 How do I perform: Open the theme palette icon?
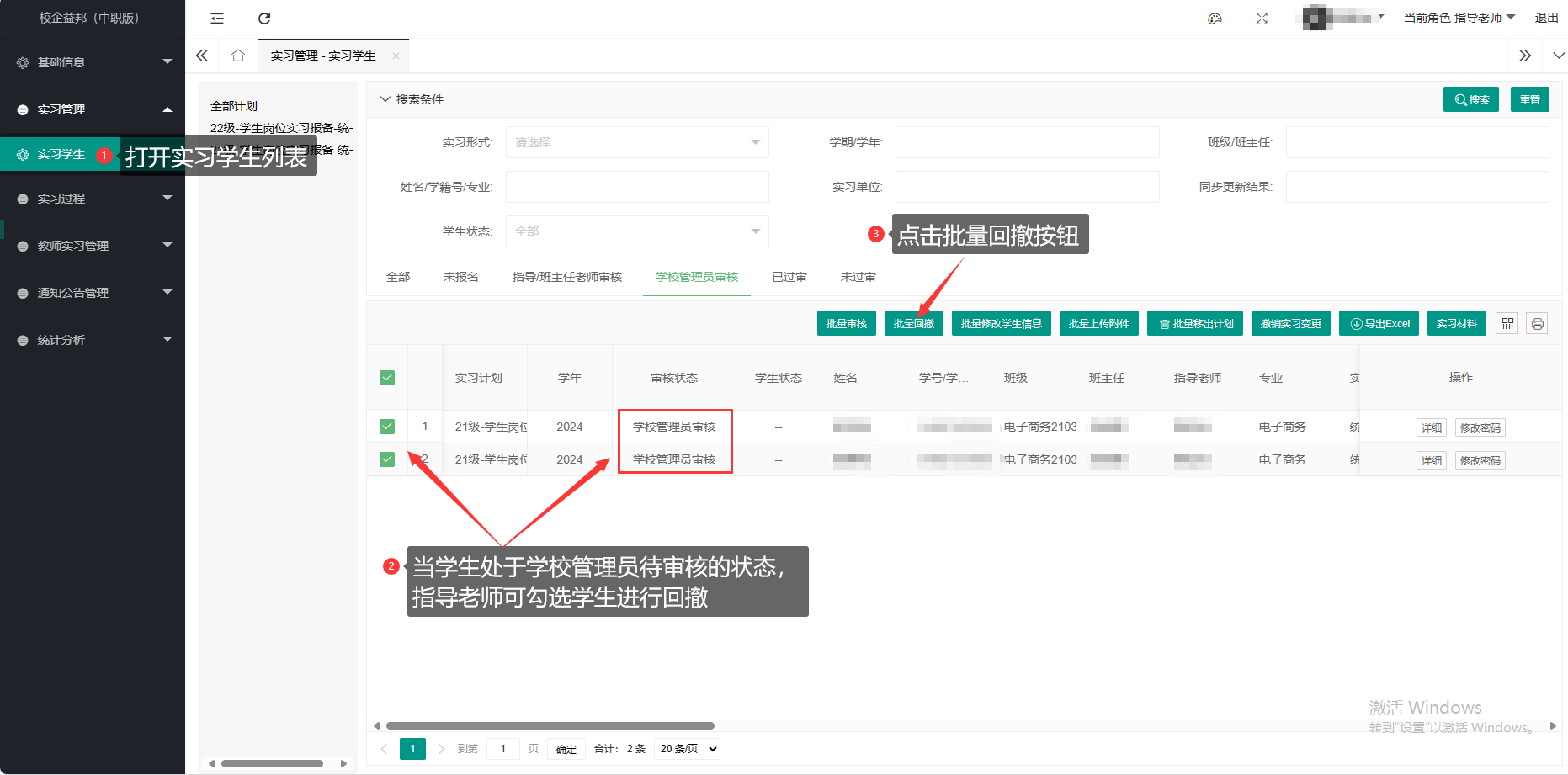pyautogui.click(x=1215, y=19)
